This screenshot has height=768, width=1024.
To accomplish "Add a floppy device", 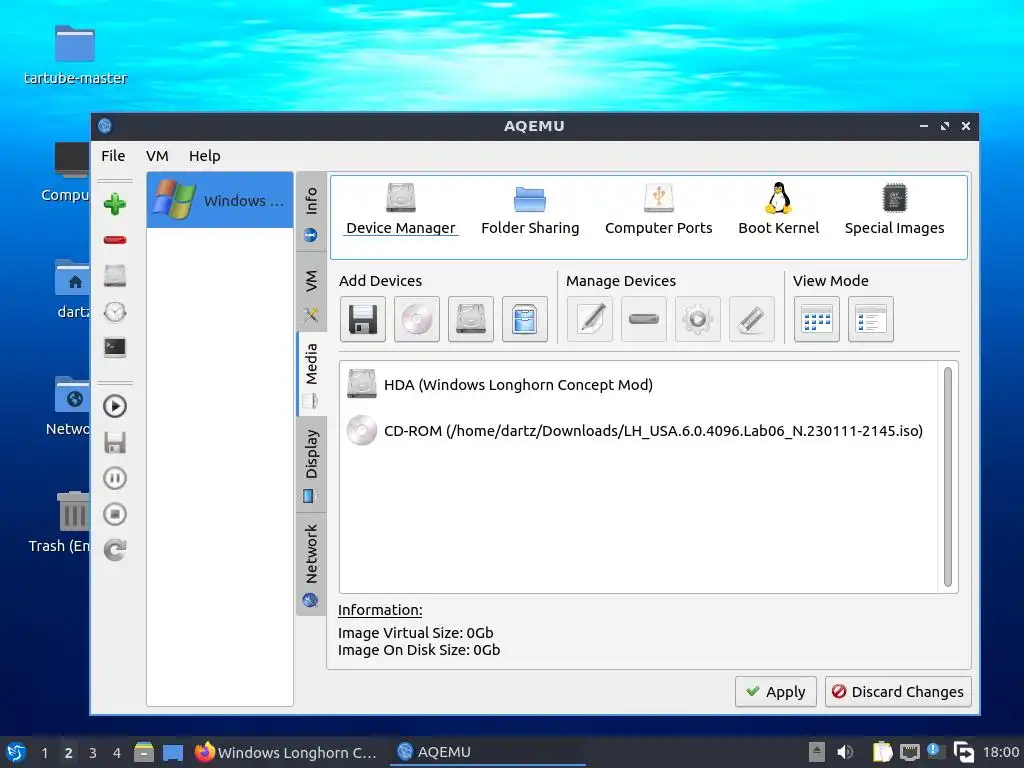I will click(x=362, y=319).
